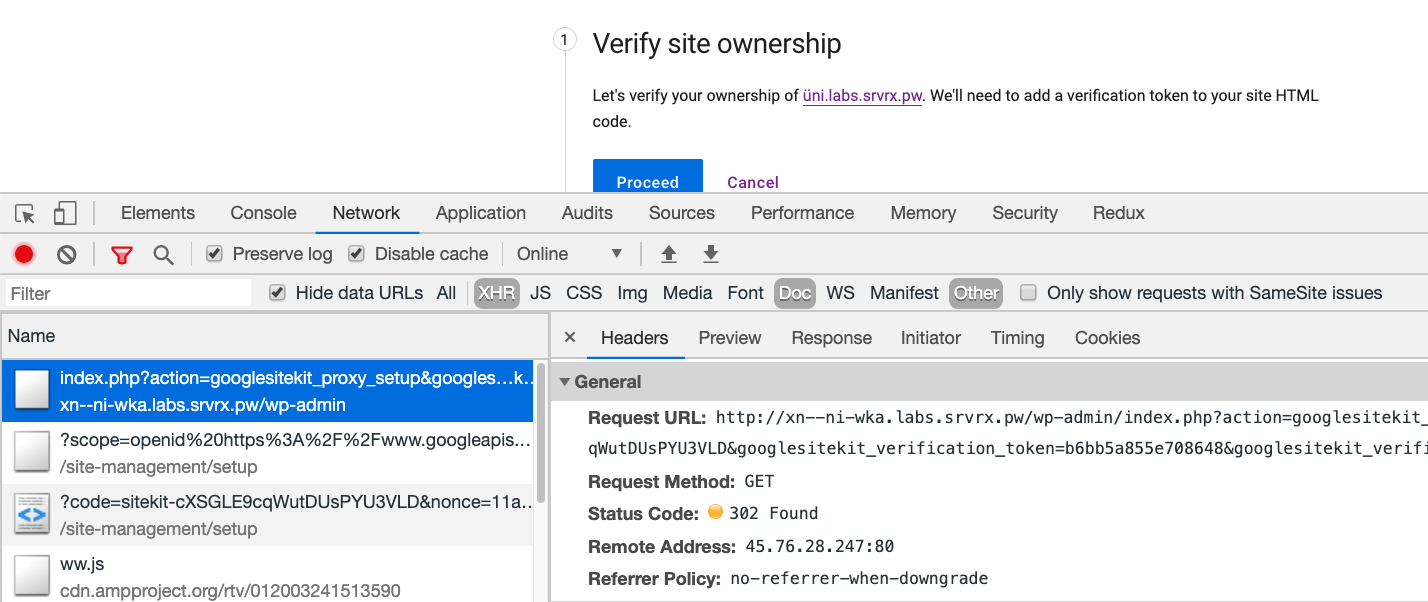Toggle the WS request type filter
The image size is (1428, 602).
840,293
